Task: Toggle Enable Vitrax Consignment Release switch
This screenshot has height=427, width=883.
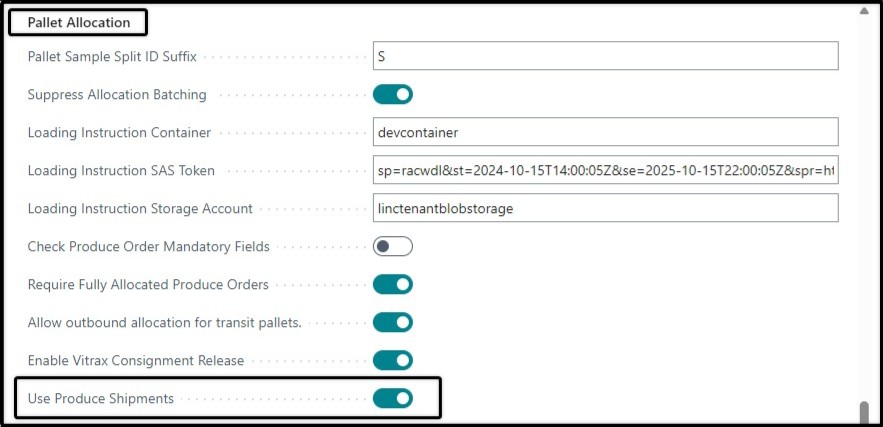Action: (393, 361)
